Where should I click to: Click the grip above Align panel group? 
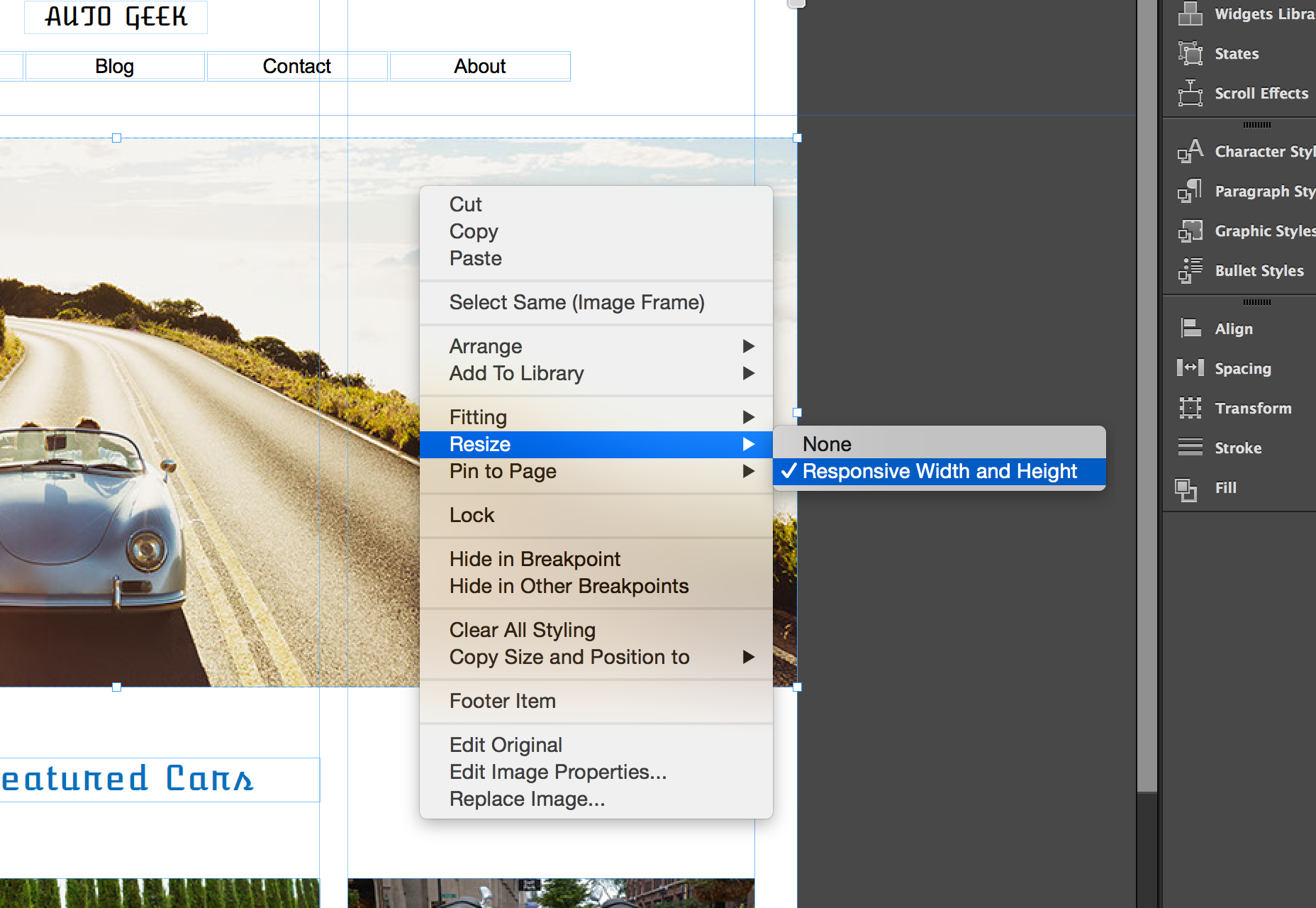(x=1256, y=302)
